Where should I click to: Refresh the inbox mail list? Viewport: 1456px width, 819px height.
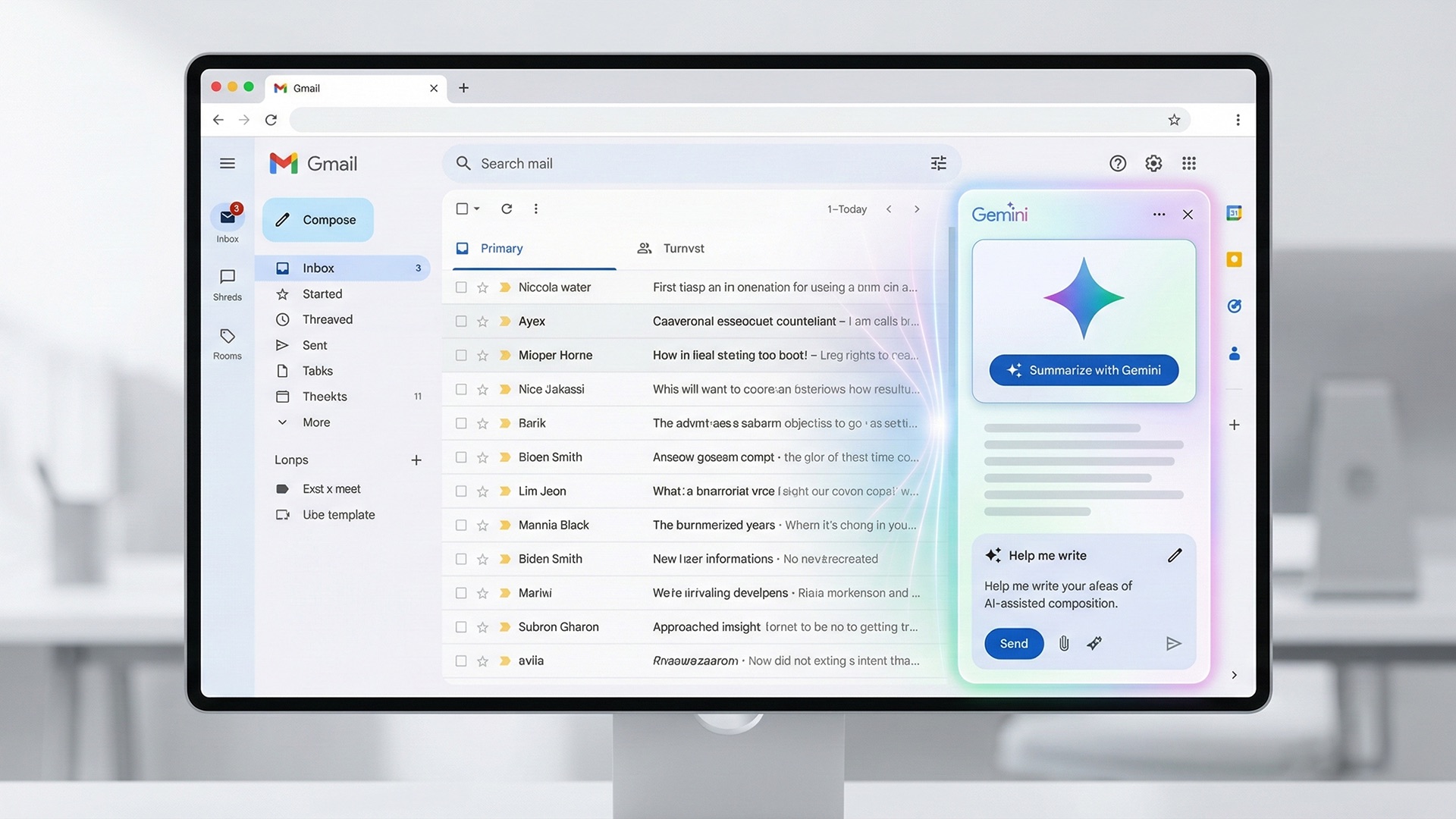[x=507, y=209]
